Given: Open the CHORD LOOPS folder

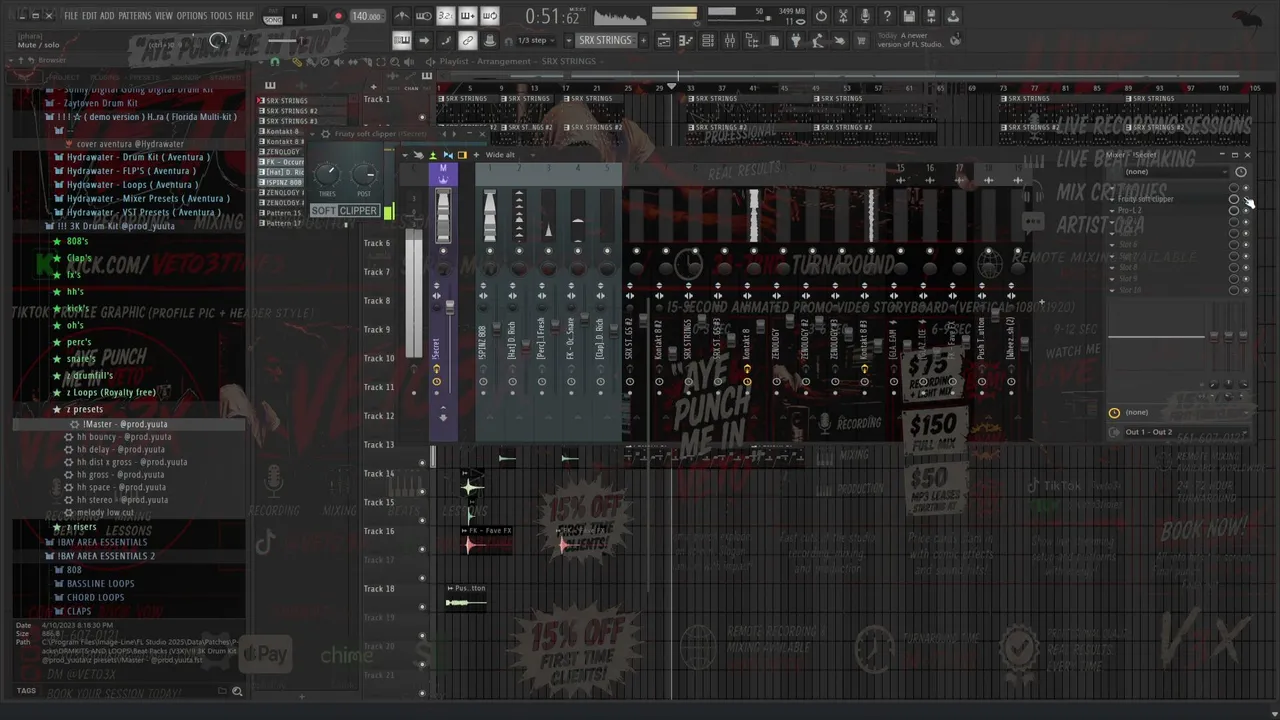Looking at the screenshot, I should tap(96, 598).
